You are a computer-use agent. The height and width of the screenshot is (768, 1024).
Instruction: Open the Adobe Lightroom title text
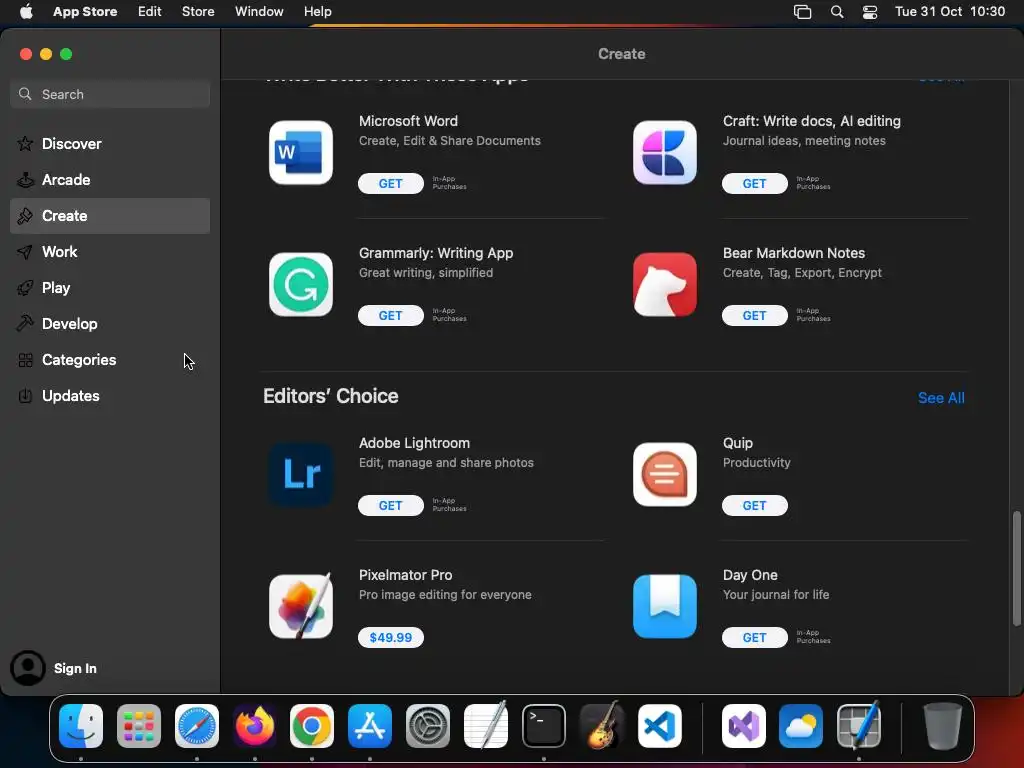414,443
